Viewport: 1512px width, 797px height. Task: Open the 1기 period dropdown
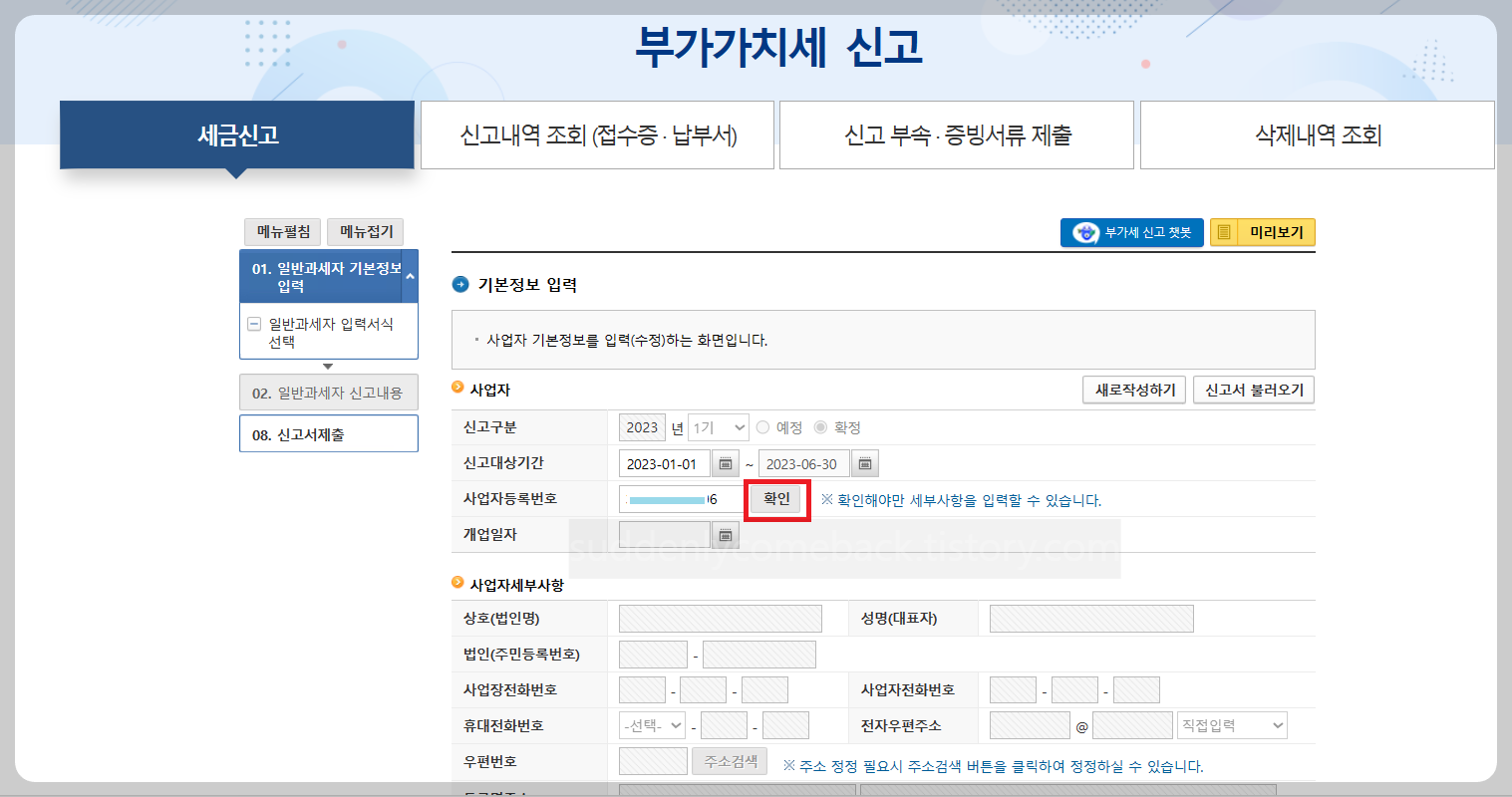click(719, 426)
